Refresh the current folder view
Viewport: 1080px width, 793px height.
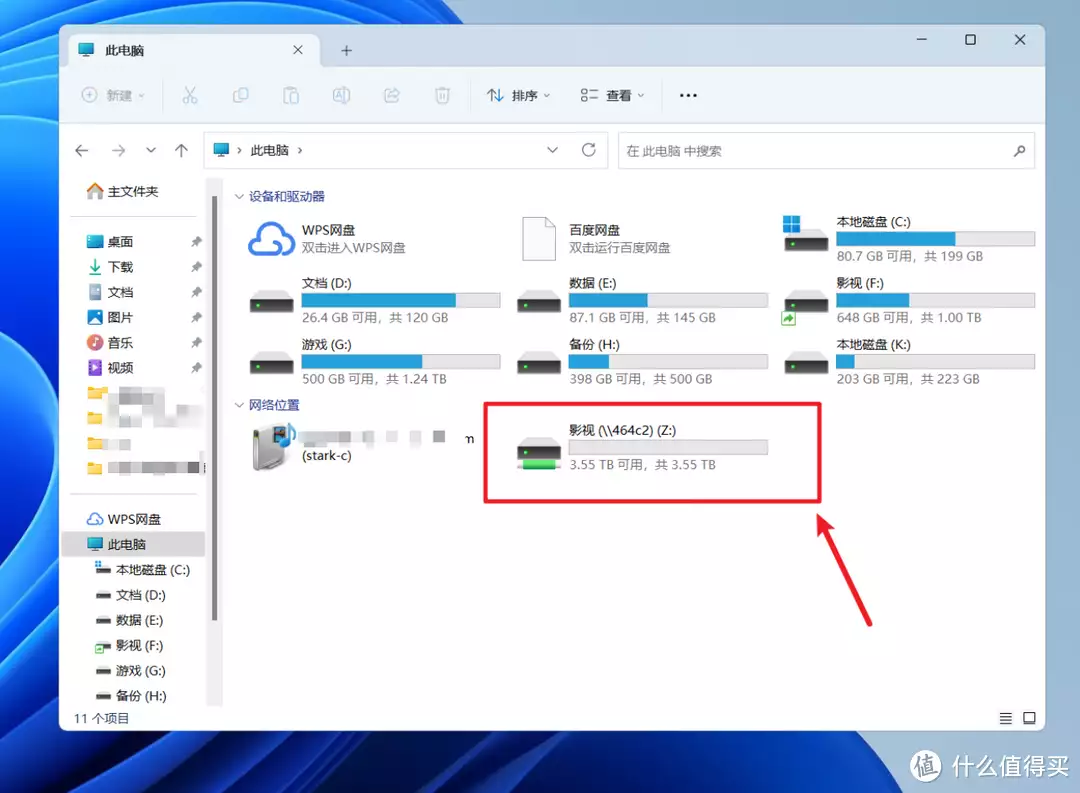(588, 150)
